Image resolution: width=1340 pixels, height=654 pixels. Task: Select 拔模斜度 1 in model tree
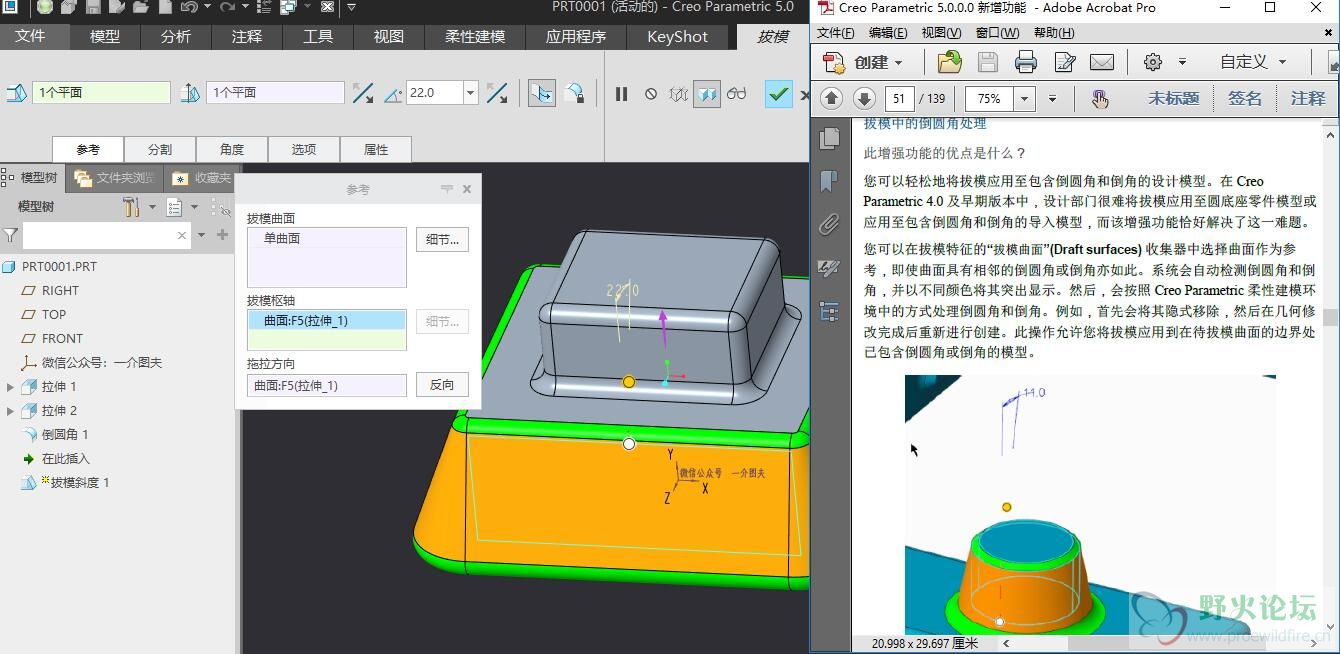(80, 482)
